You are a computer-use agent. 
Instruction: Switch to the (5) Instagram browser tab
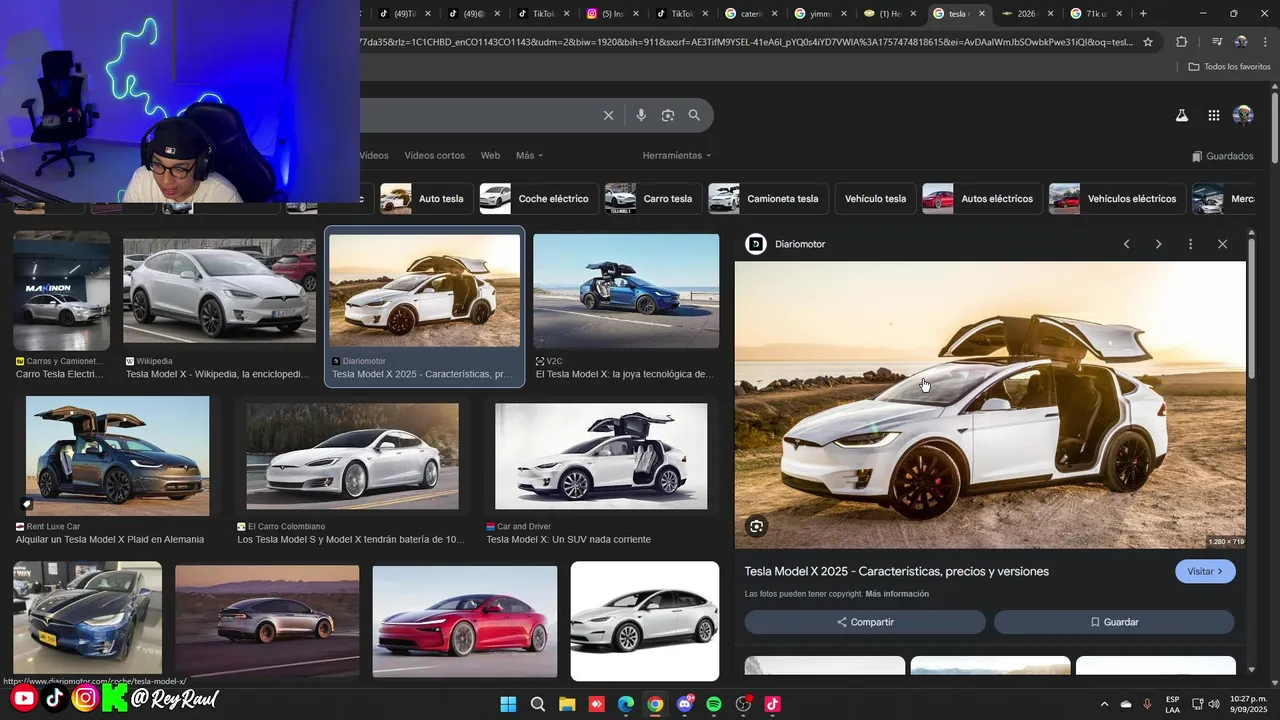pos(610,14)
